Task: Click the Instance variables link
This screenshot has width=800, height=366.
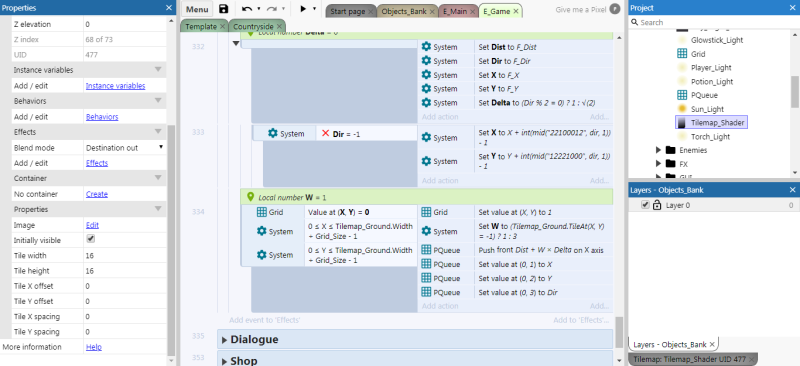Action: (x=115, y=86)
